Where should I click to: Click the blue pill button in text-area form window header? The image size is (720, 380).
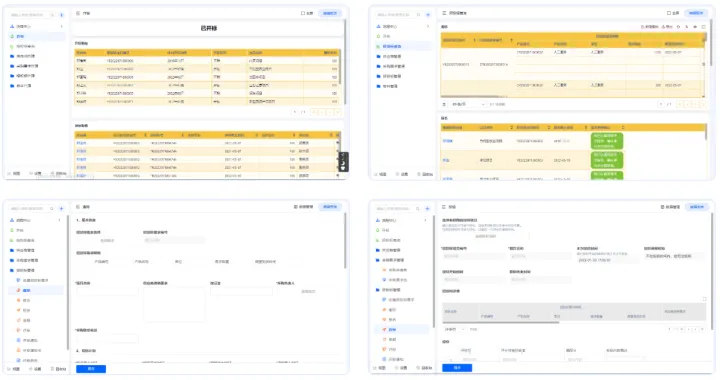point(330,207)
